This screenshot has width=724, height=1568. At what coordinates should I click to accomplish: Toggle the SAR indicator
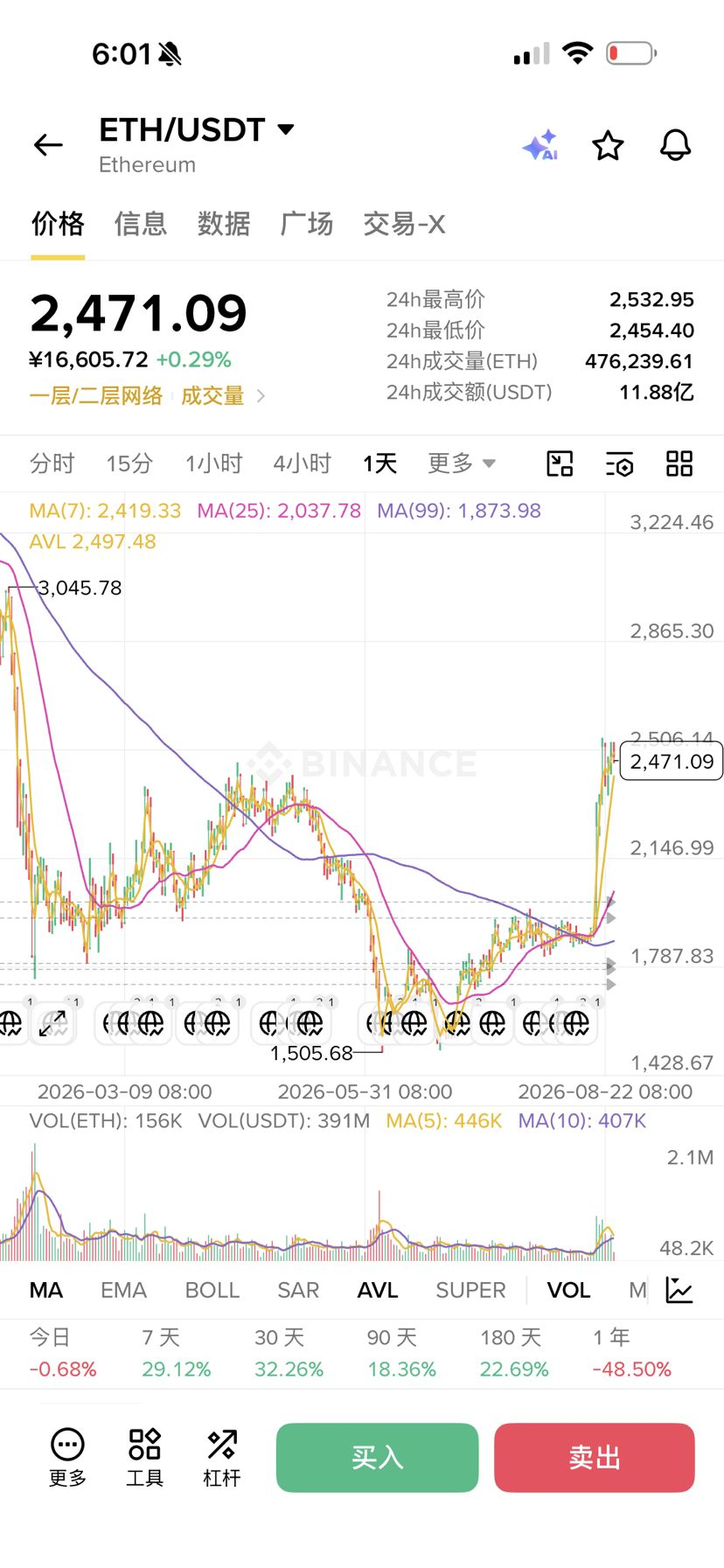298,1290
